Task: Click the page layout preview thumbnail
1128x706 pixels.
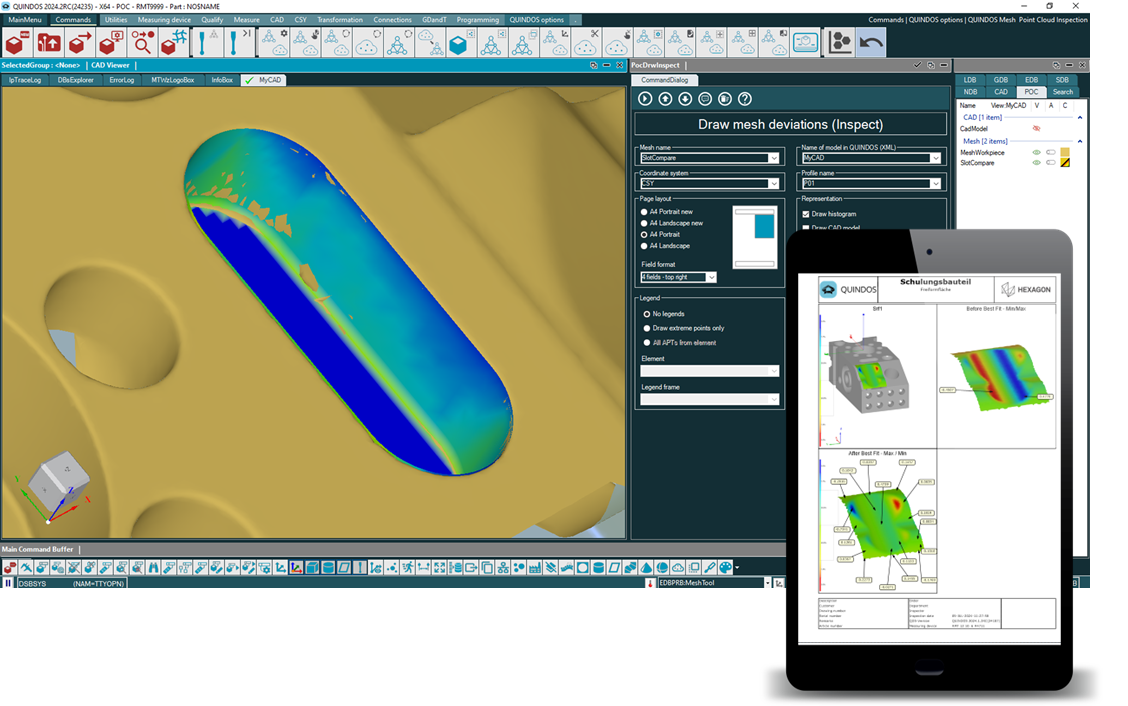Action: [755, 237]
